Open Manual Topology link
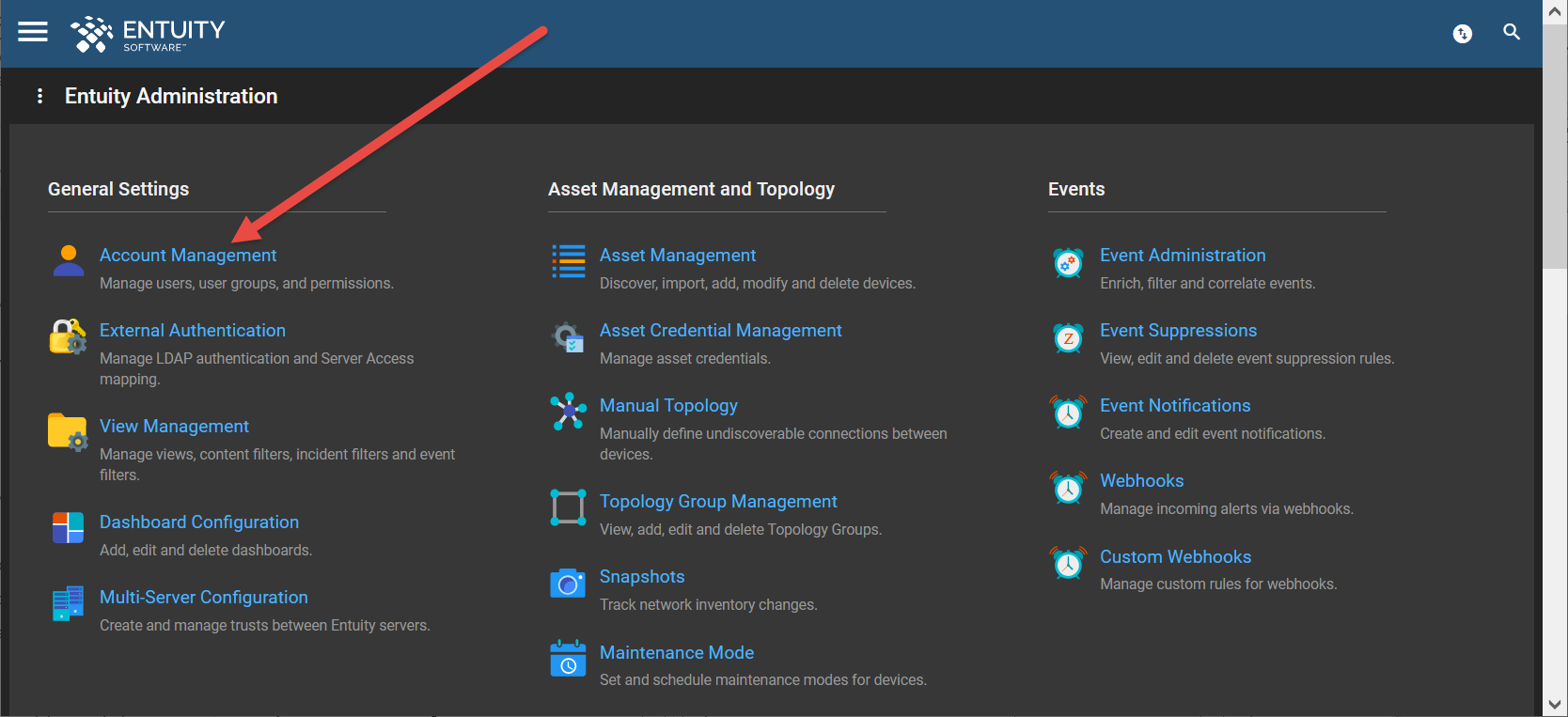The image size is (1568, 717). point(668,406)
